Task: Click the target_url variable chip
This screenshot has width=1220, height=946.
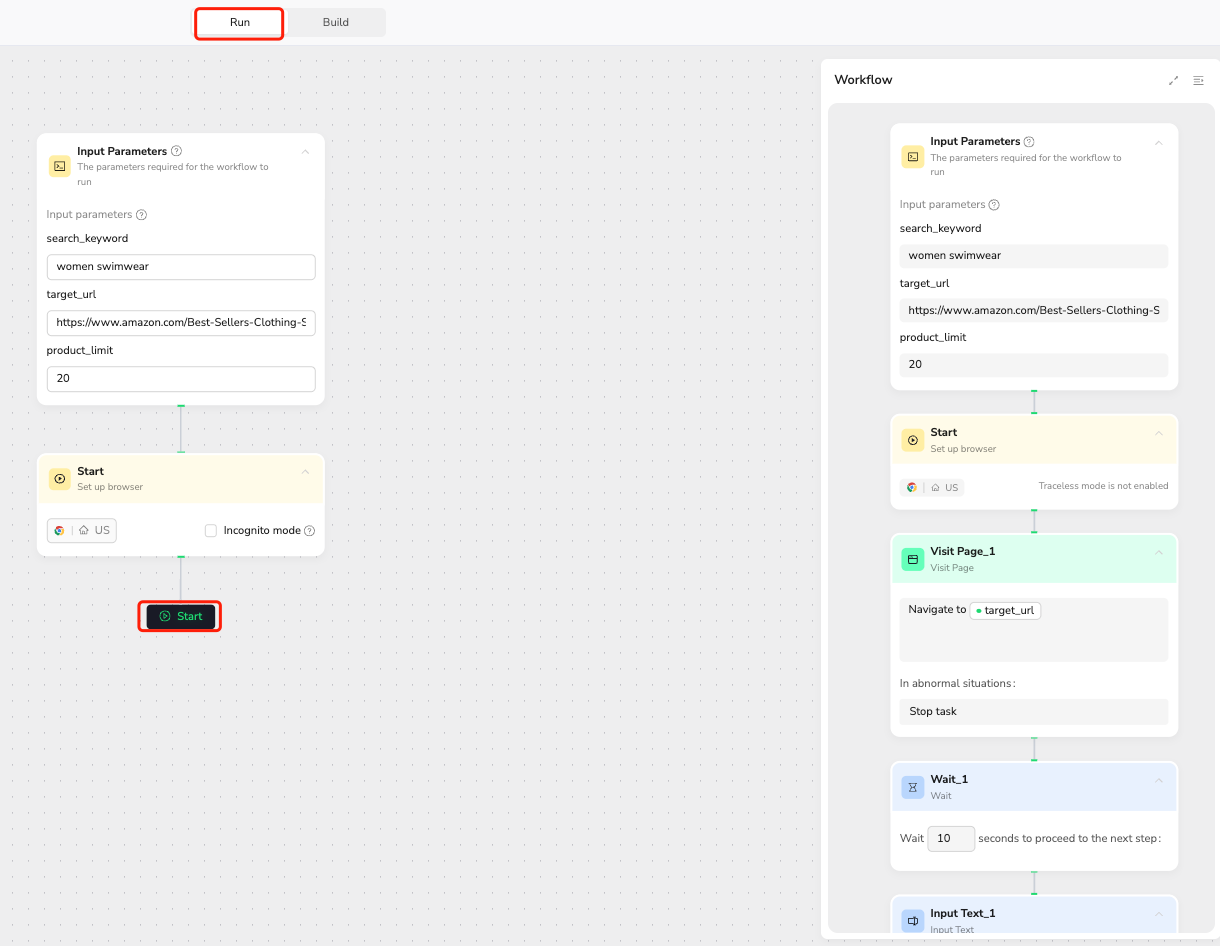Action: pyautogui.click(x=1006, y=611)
